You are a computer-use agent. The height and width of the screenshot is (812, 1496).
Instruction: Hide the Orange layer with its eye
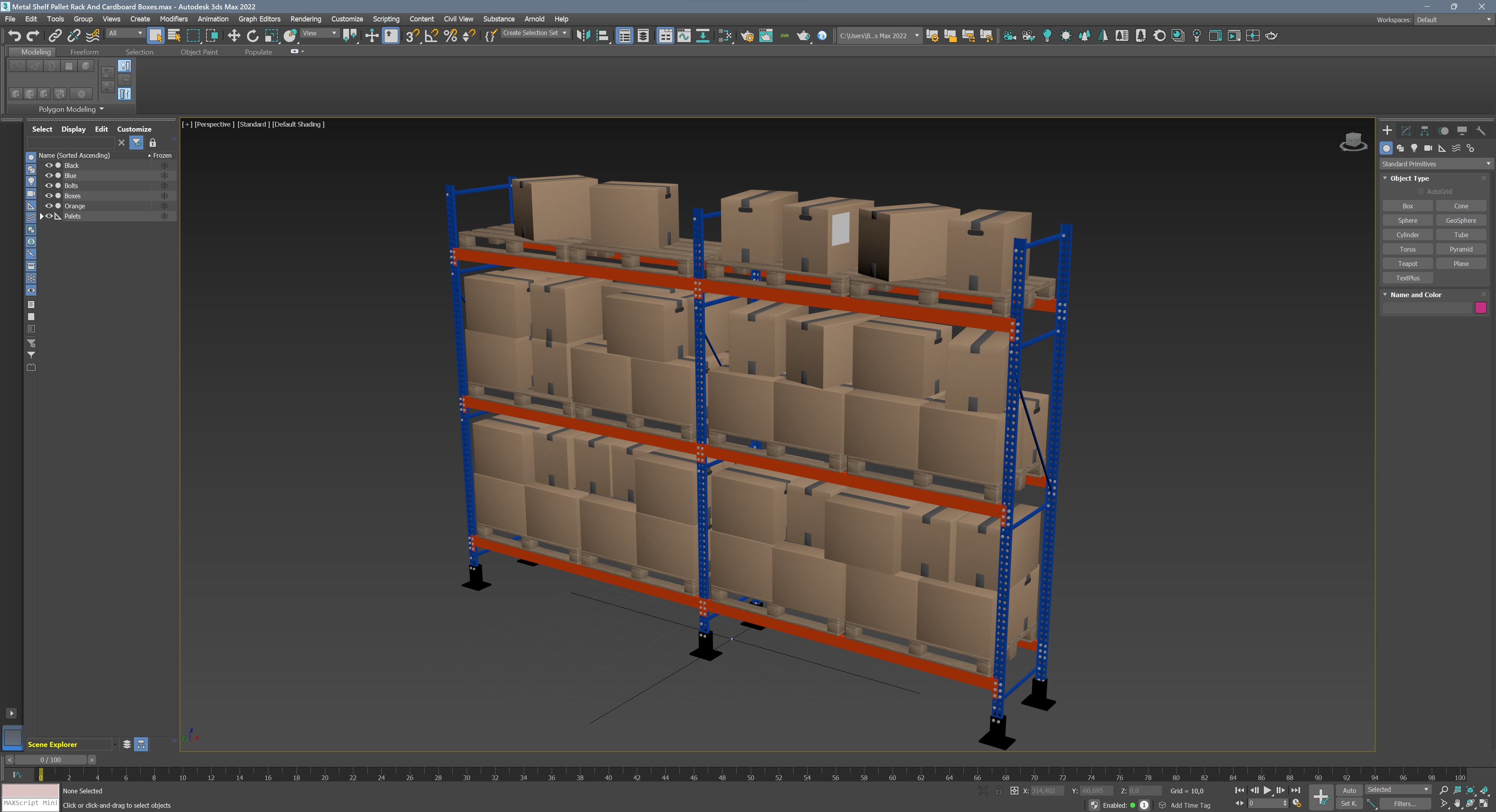49,206
